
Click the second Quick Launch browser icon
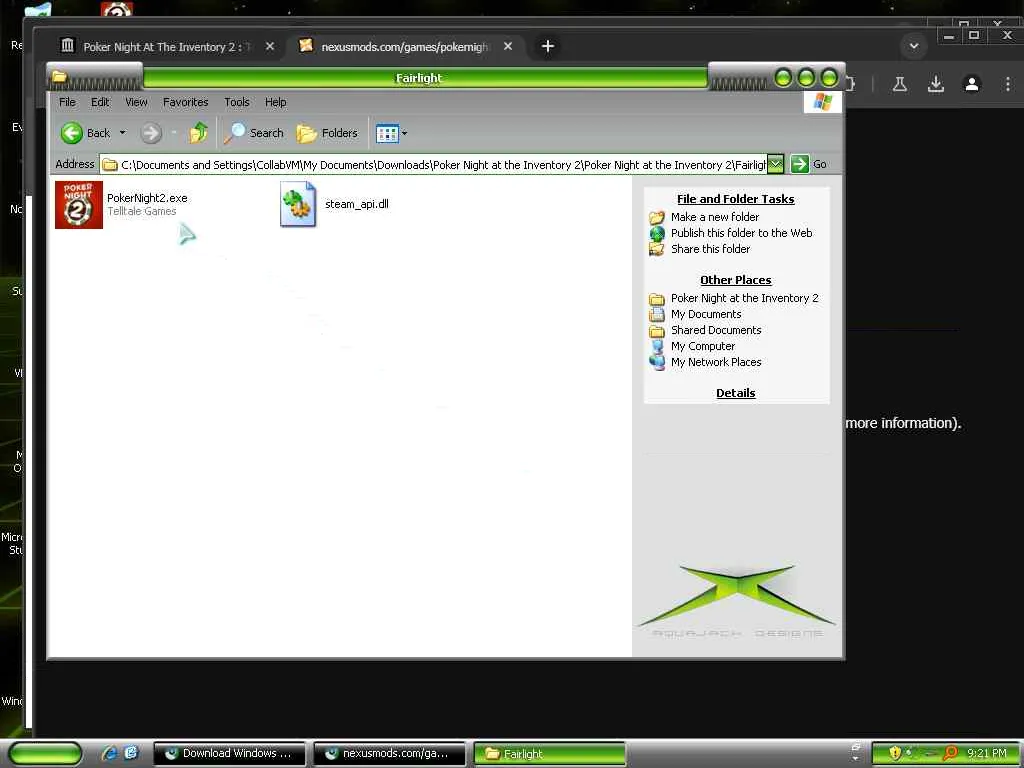[x=131, y=753]
